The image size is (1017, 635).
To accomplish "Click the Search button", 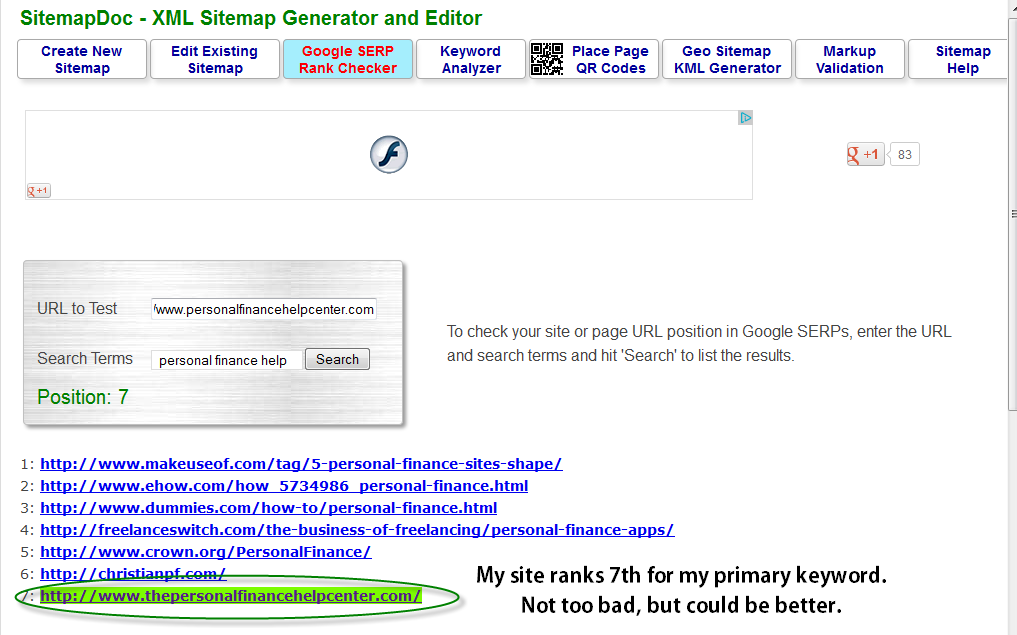I will coord(337,359).
